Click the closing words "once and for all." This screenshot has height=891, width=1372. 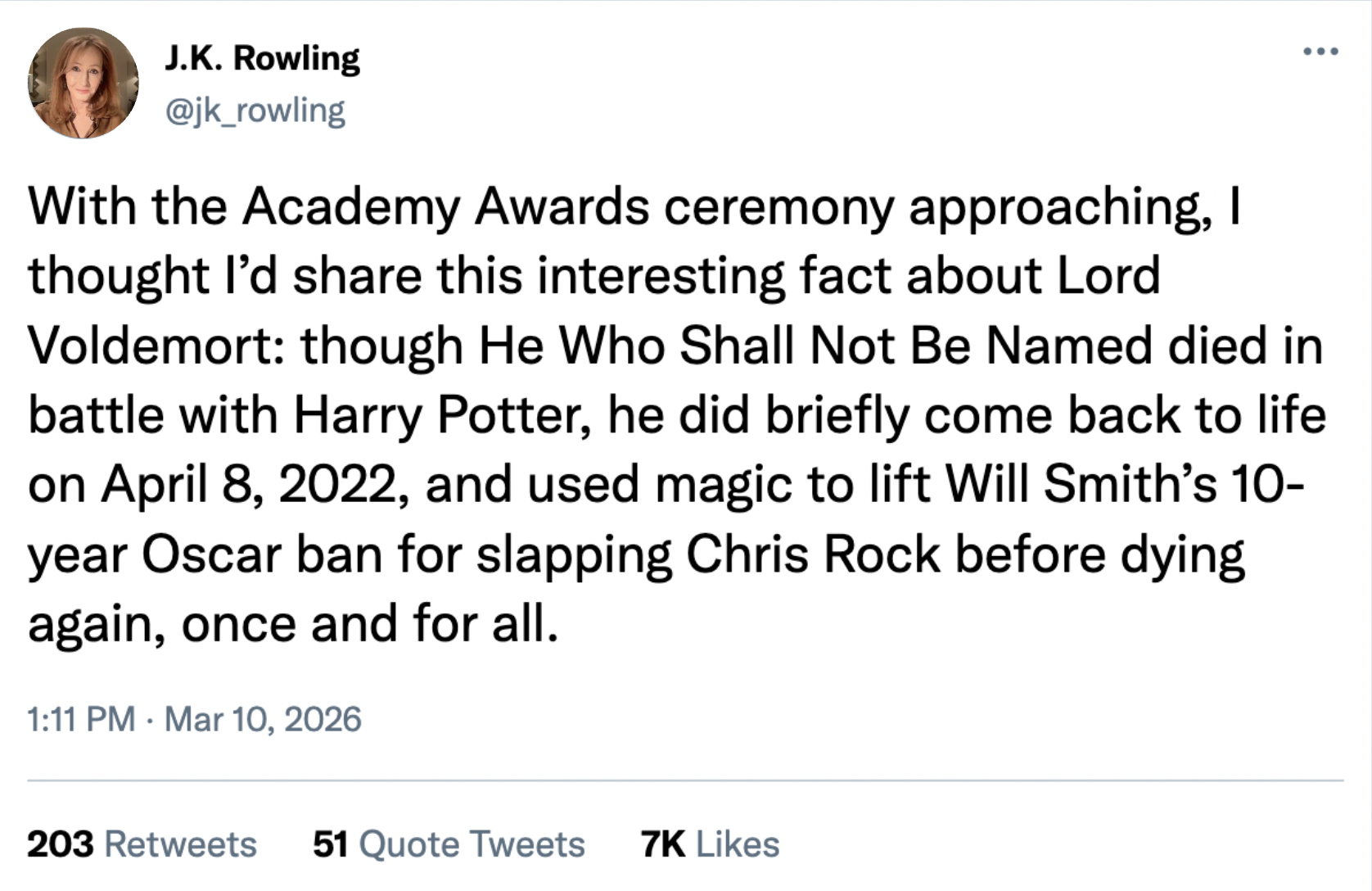point(370,624)
